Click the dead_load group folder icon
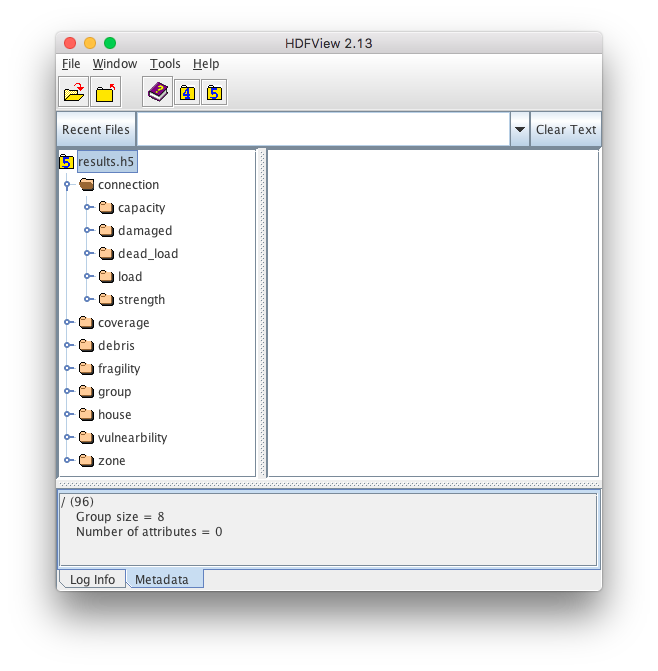This screenshot has width=658, height=671. point(106,254)
